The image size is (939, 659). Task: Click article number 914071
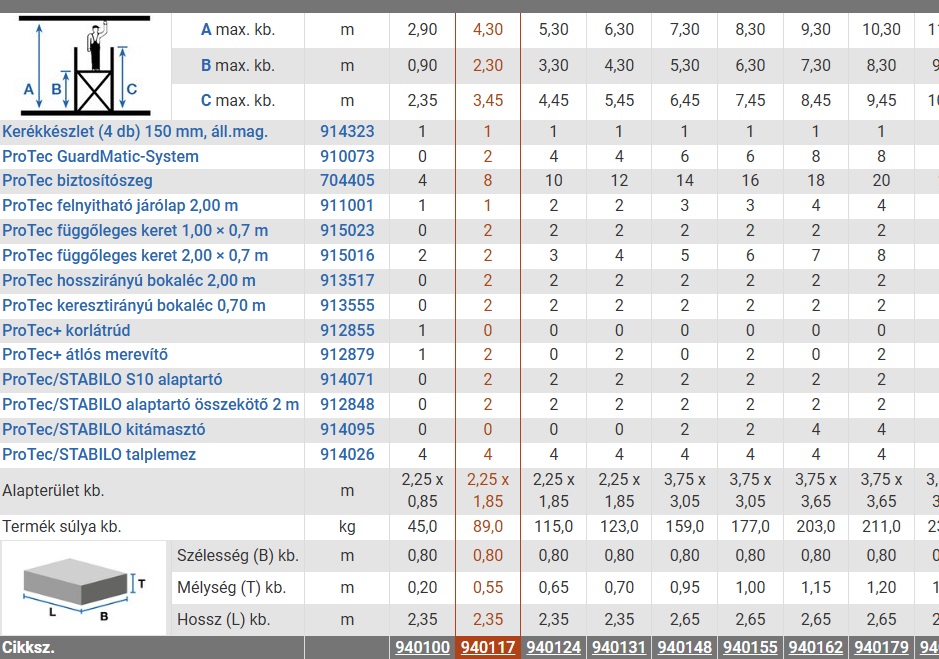click(x=347, y=379)
